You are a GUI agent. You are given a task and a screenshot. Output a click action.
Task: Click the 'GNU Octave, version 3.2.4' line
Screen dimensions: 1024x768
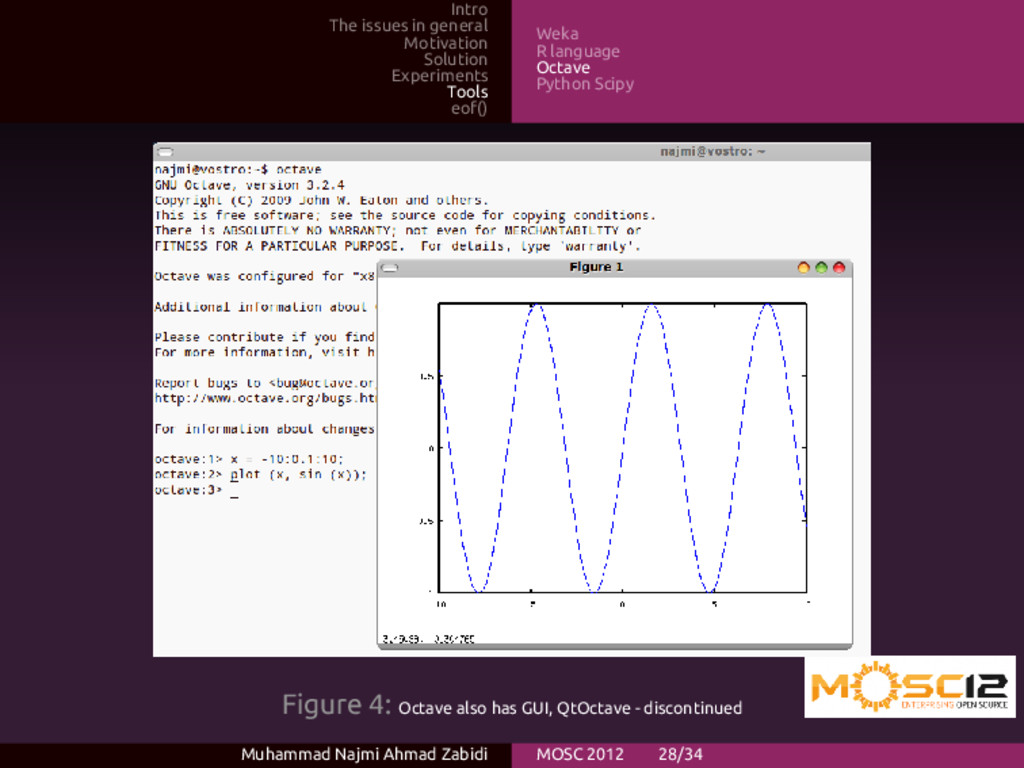249,185
